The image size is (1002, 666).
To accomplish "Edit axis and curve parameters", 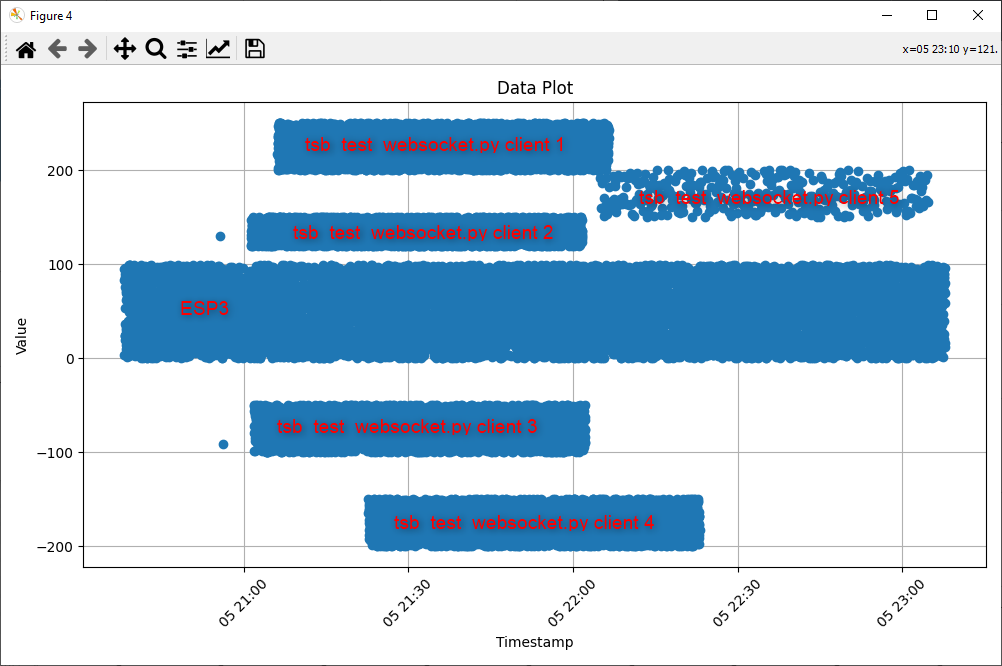I will coord(218,49).
